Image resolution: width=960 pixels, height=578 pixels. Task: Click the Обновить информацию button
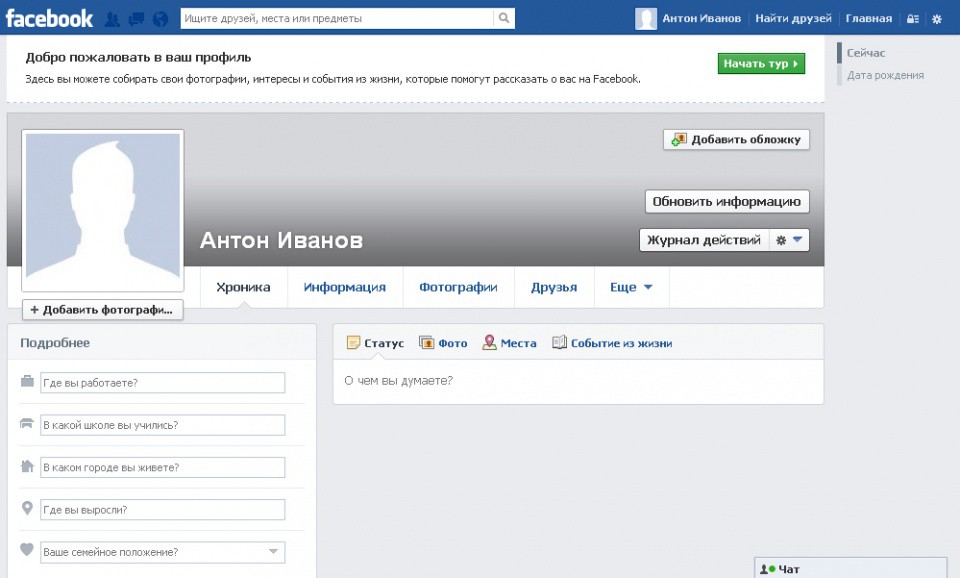726,201
